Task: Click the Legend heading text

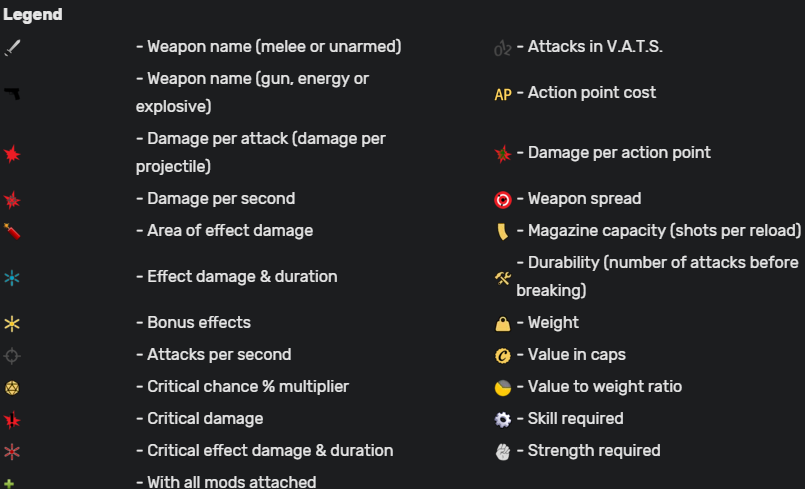Action: coord(32,15)
